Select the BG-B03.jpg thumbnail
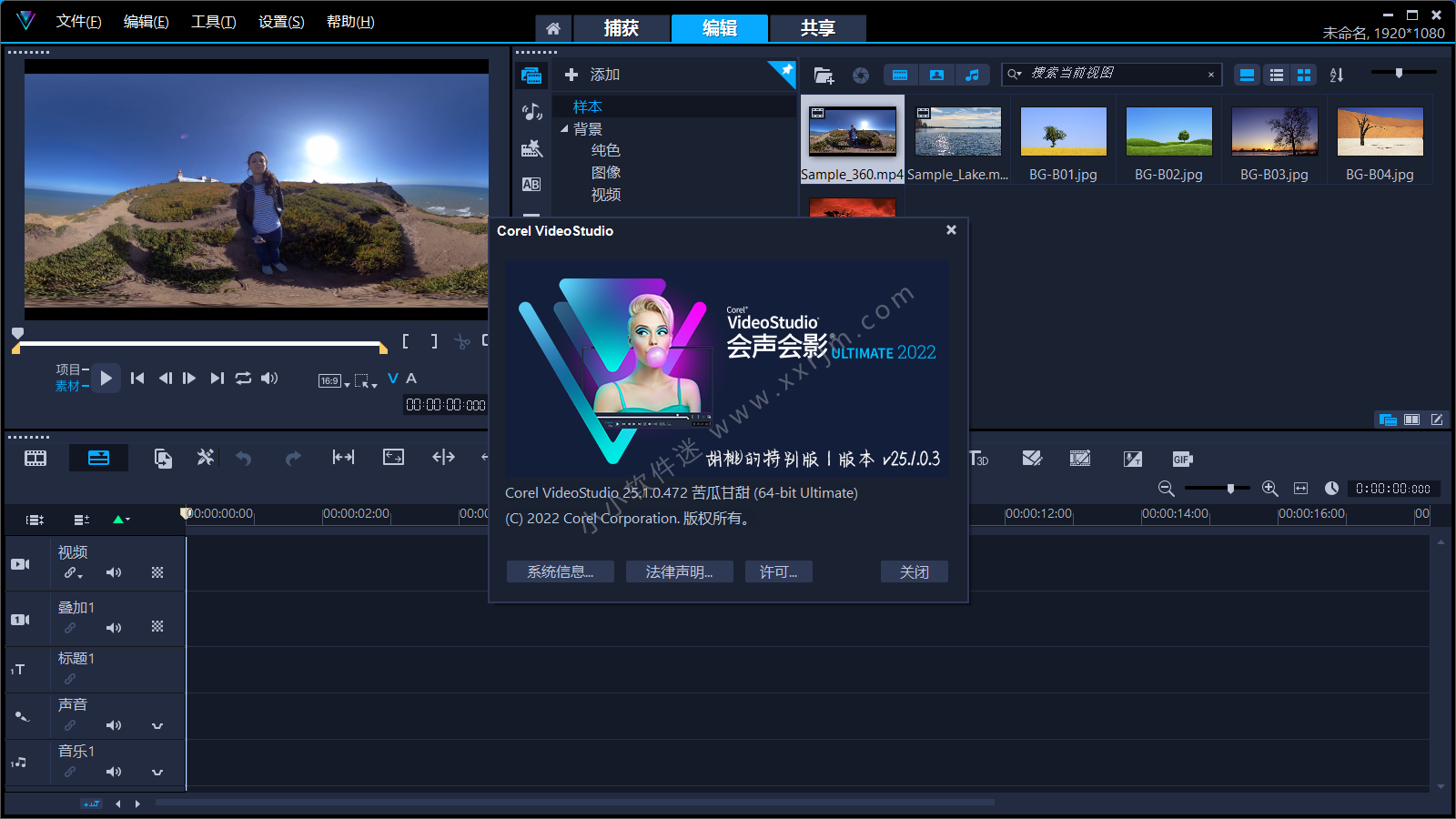The image size is (1456, 819). click(1274, 132)
